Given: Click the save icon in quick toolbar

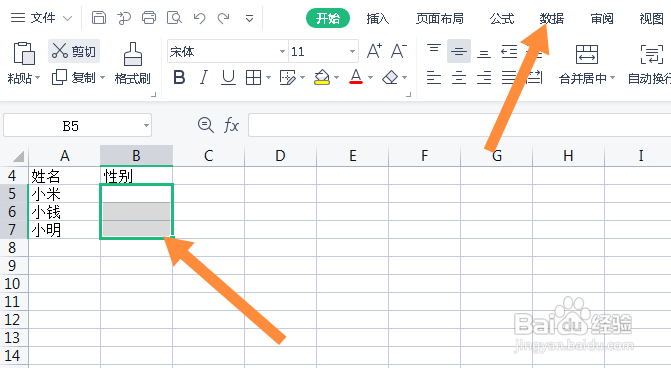Looking at the screenshot, I should pos(99,18).
